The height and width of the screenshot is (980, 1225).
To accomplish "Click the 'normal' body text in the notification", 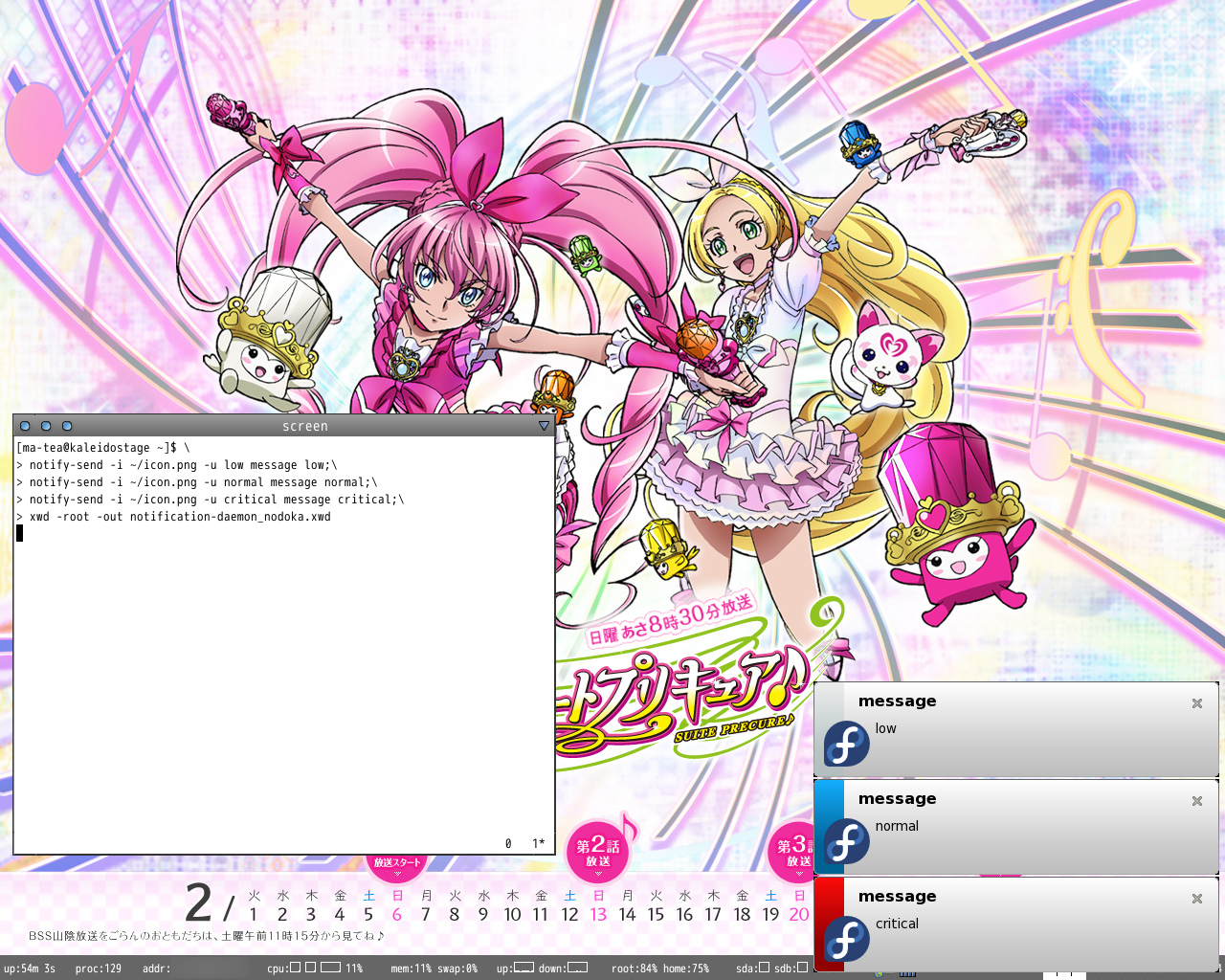I will (x=897, y=826).
